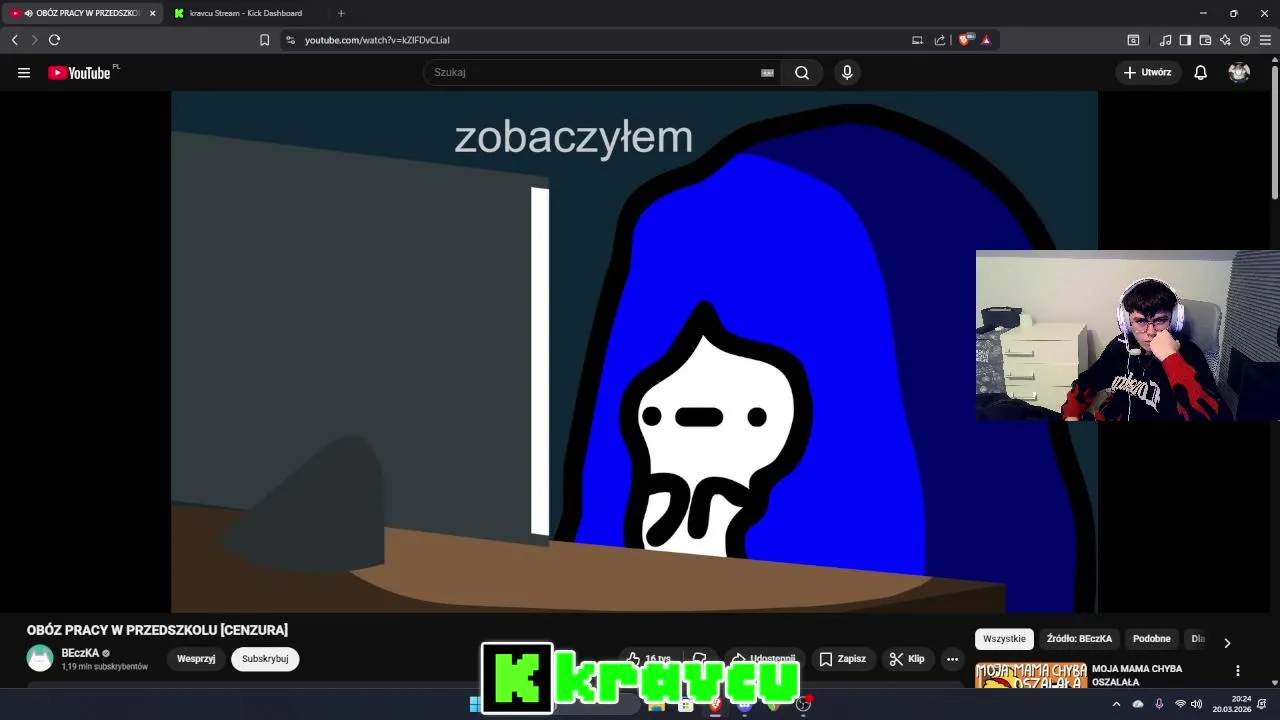Open a new browser tab

(x=341, y=13)
